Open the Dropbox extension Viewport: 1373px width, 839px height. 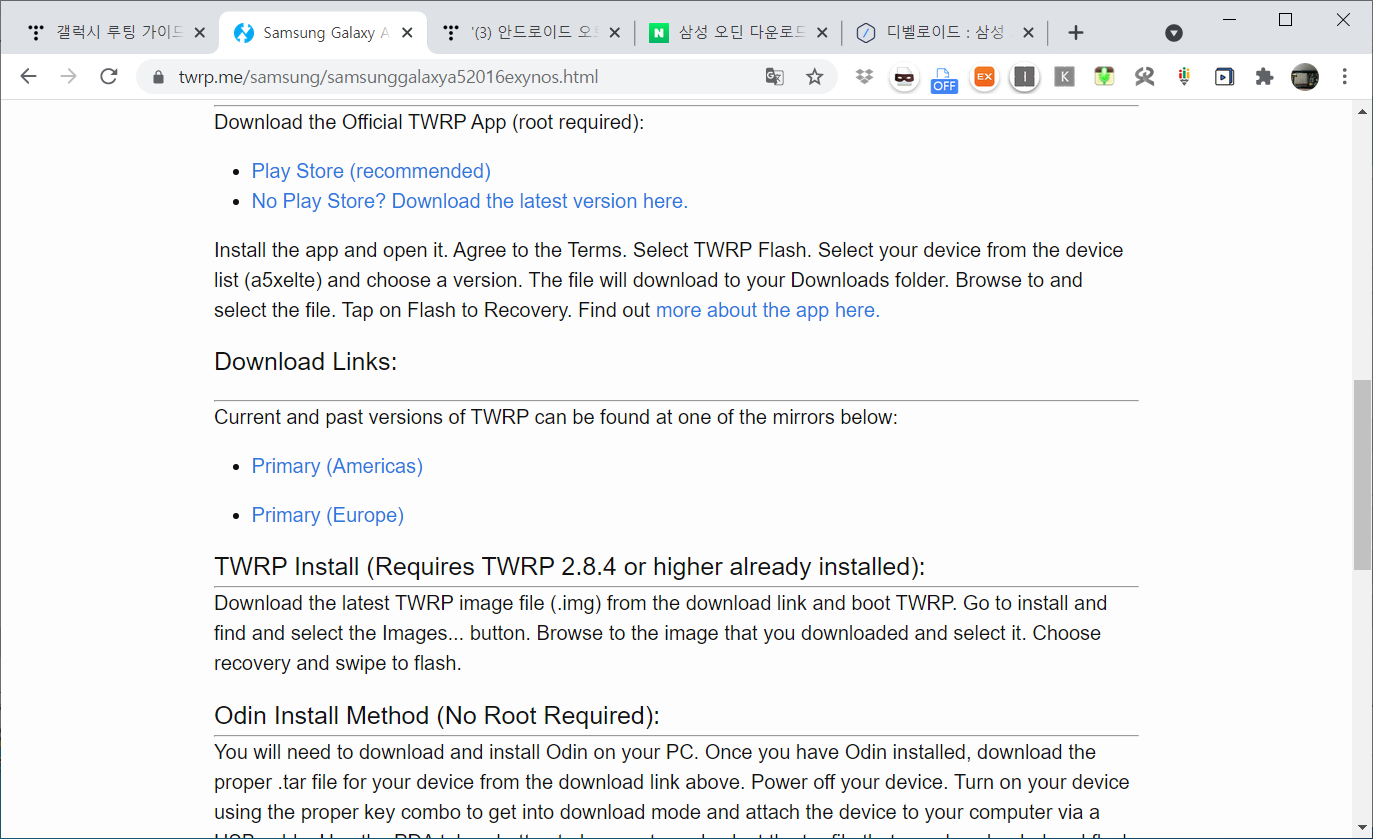[x=865, y=77]
